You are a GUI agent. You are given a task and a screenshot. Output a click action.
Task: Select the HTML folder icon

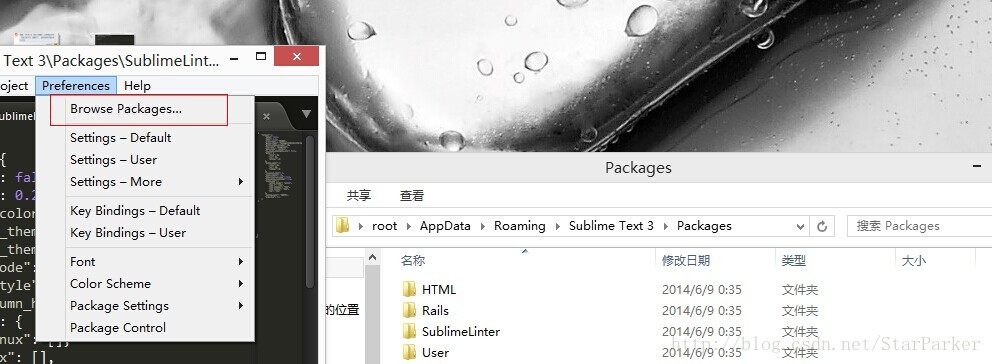409,289
